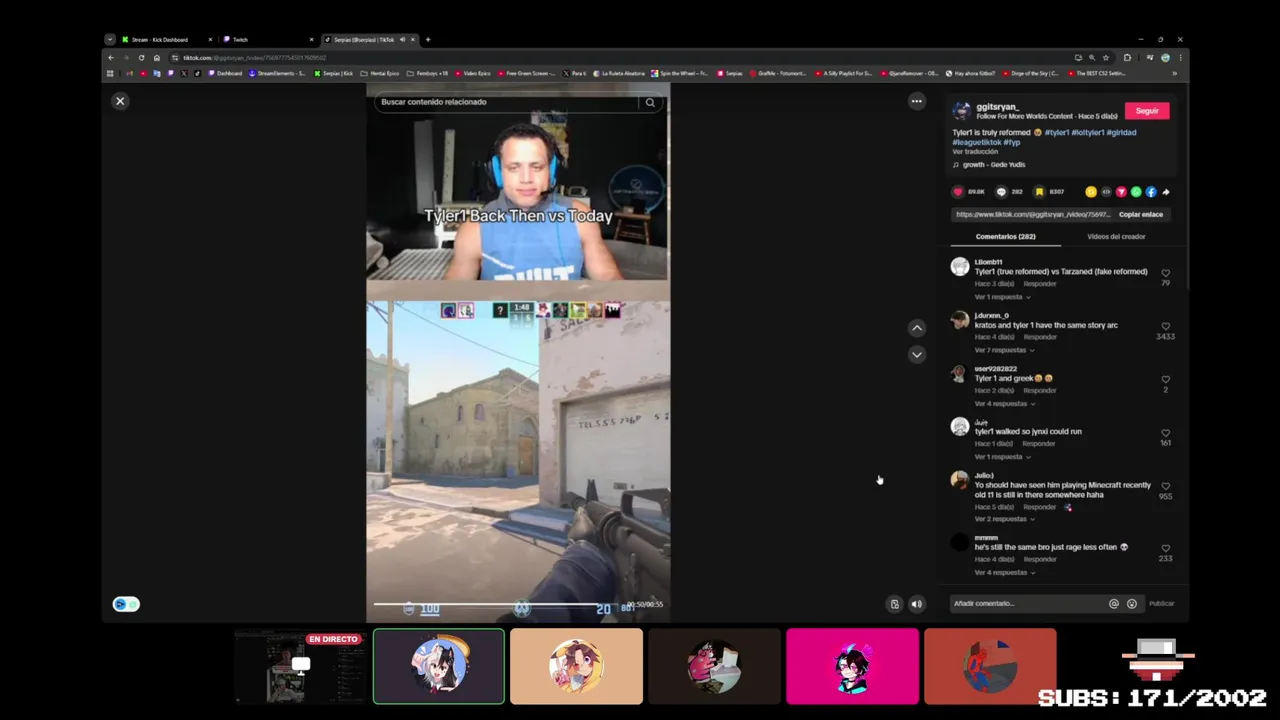Click the browser back arrow
1280x720 pixels.
pos(111,58)
